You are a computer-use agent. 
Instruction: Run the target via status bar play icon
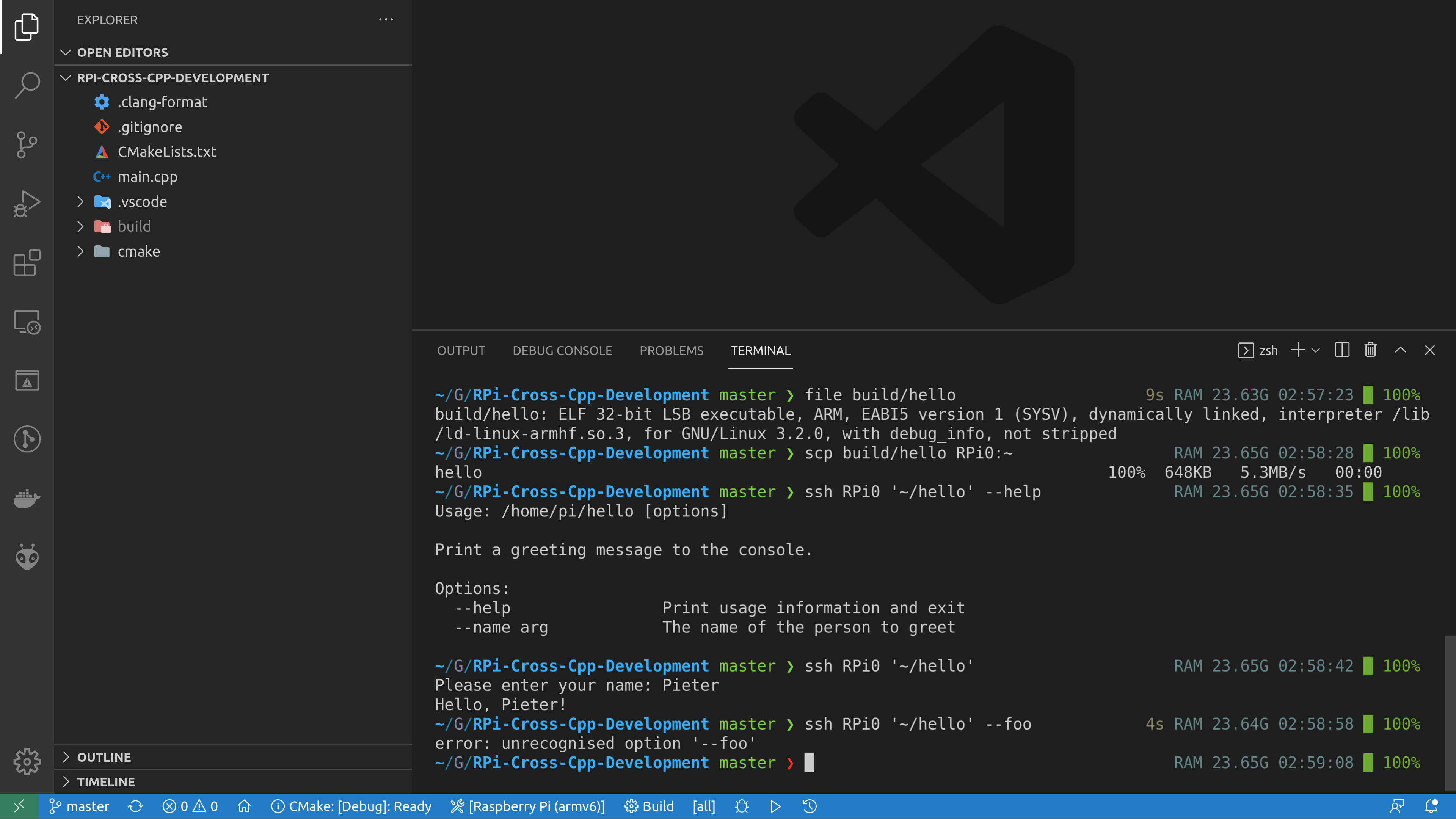[x=775, y=806]
